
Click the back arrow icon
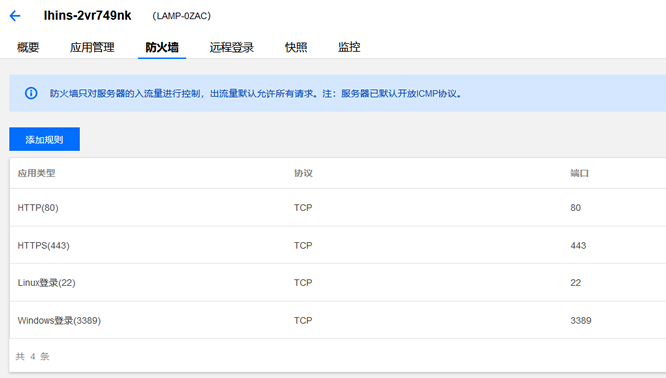[15, 16]
